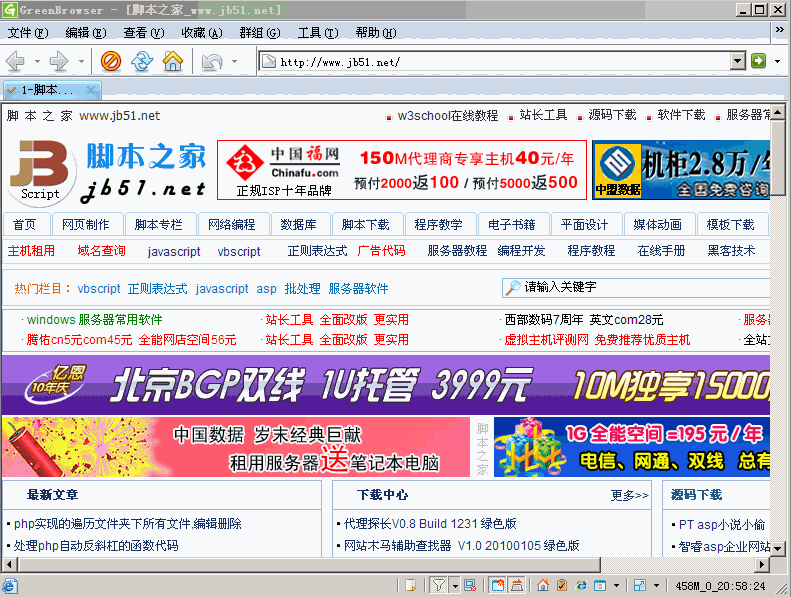
Task: Click the Chinafu.com banner advertisement
Action: (402, 170)
